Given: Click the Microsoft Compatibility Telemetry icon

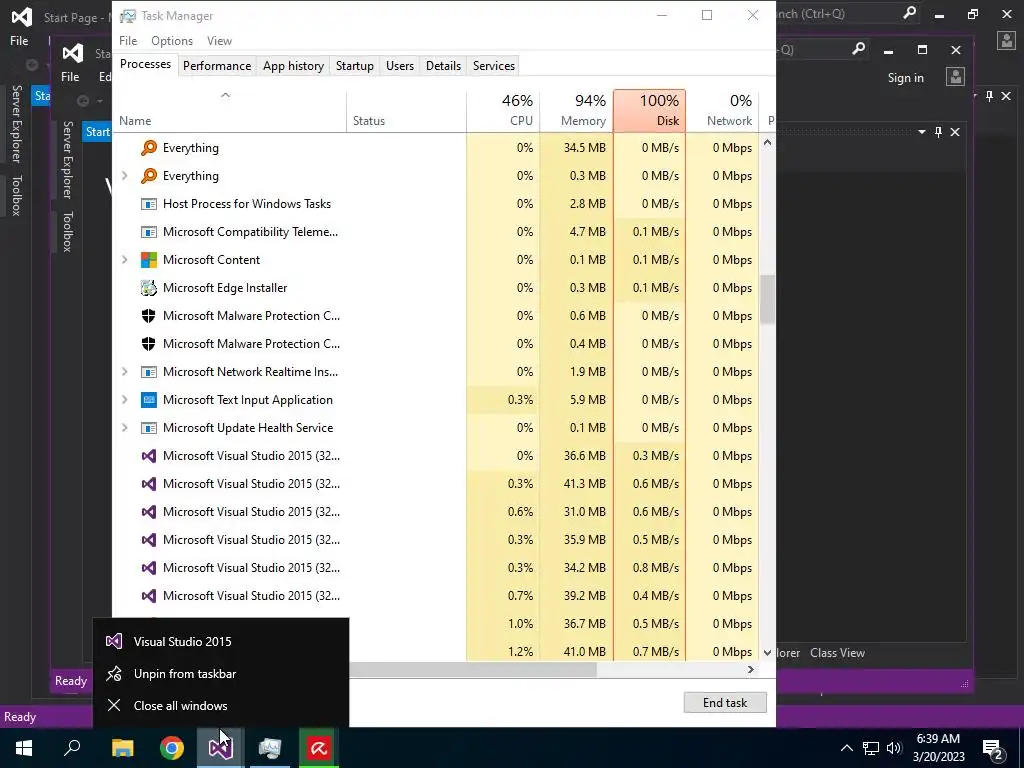Looking at the screenshot, I should click(149, 232).
